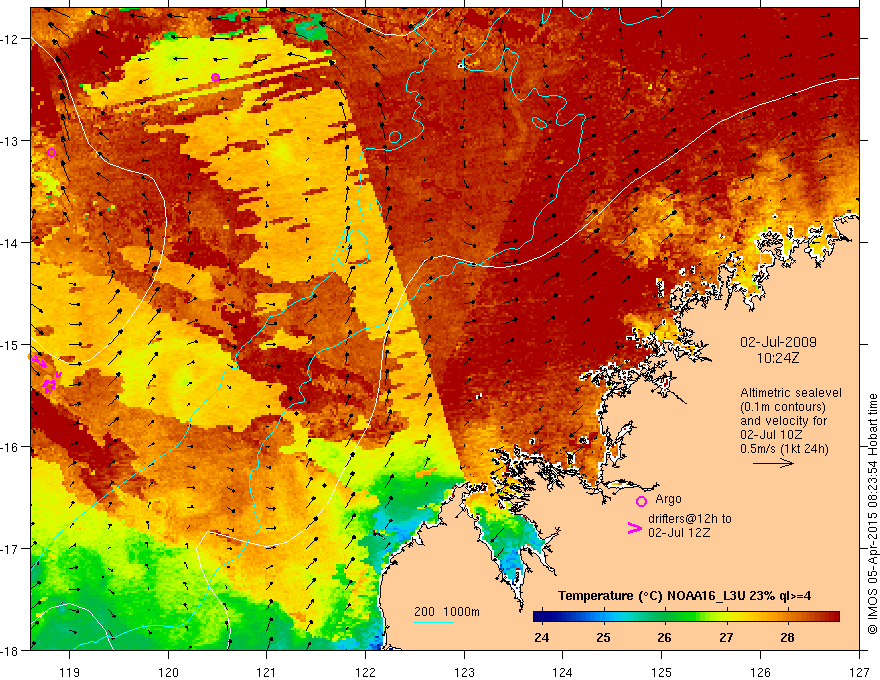The image size is (880, 680).
Task: Click the 'Argo' legend label
Action: point(668,499)
